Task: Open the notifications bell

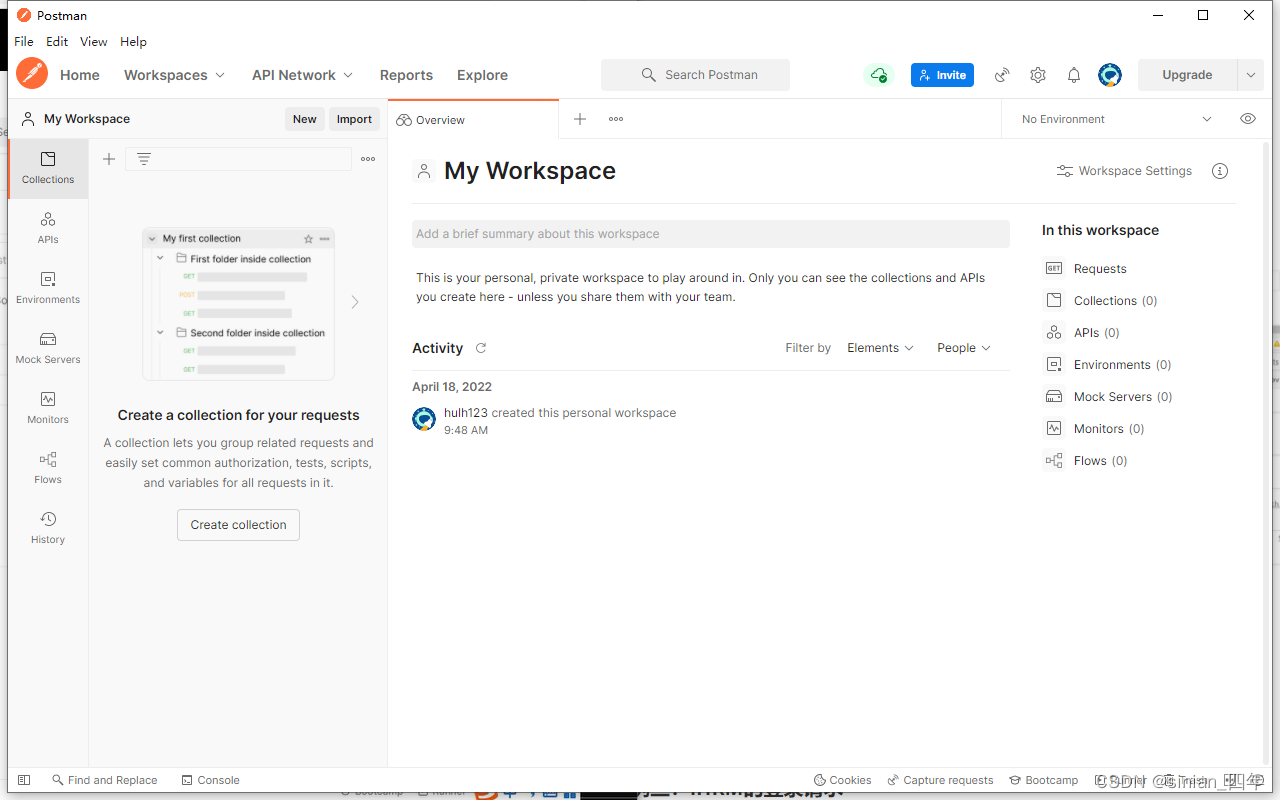Action: 1074,75
